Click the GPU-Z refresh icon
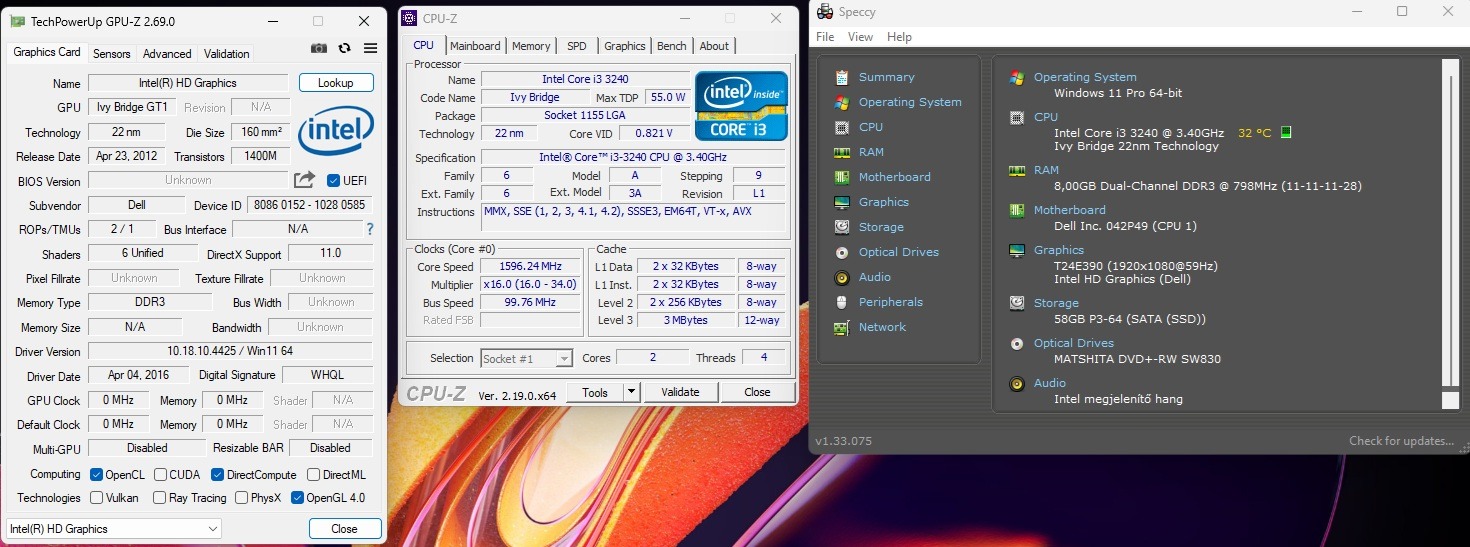 345,48
